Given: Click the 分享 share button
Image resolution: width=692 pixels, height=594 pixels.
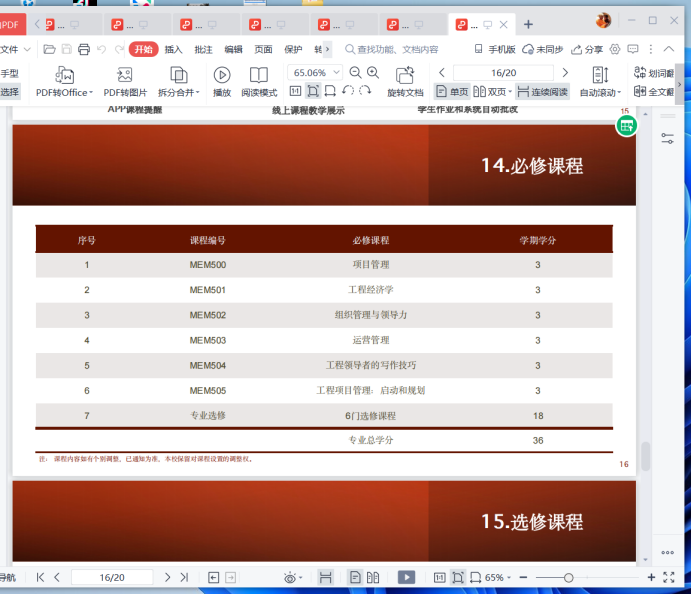Looking at the screenshot, I should (x=587, y=49).
